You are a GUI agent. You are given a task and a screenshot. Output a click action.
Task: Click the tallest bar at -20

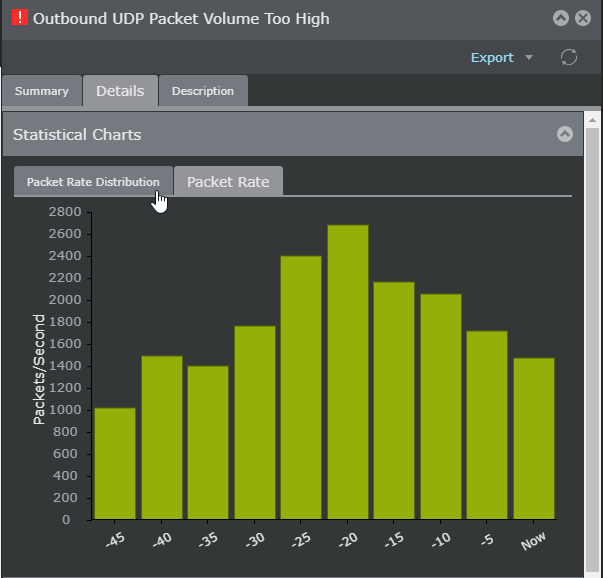point(348,372)
